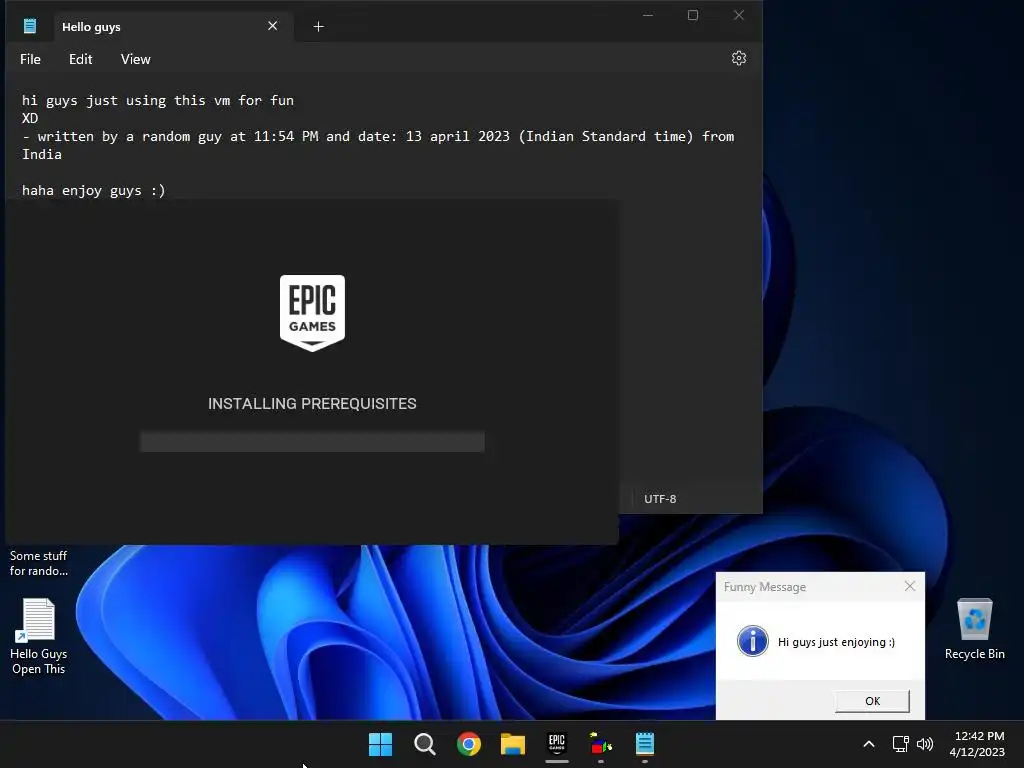This screenshot has width=1024, height=768.
Task: Switch to Notepad taskbar icon
Action: point(645,744)
